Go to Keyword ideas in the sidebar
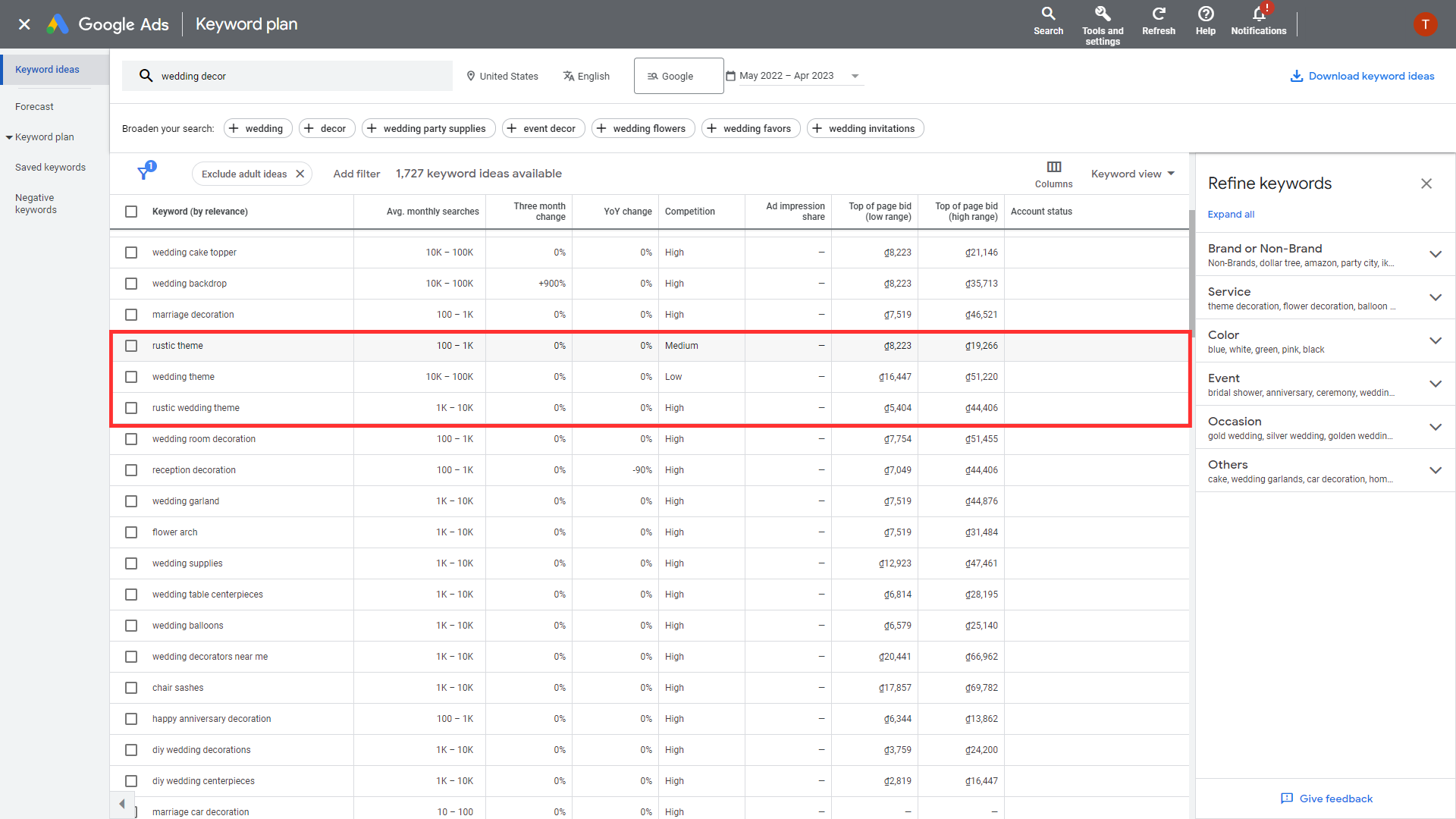This screenshot has height=819, width=1456. (47, 69)
